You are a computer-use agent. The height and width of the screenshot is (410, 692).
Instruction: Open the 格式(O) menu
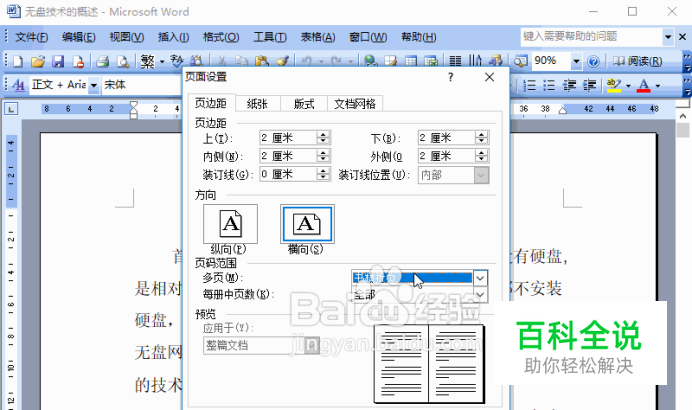click(x=221, y=38)
